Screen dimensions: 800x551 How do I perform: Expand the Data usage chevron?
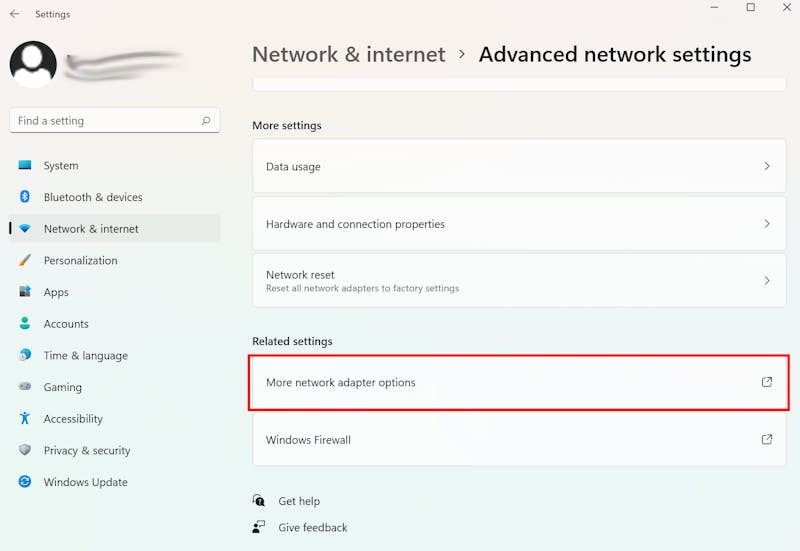pos(767,166)
